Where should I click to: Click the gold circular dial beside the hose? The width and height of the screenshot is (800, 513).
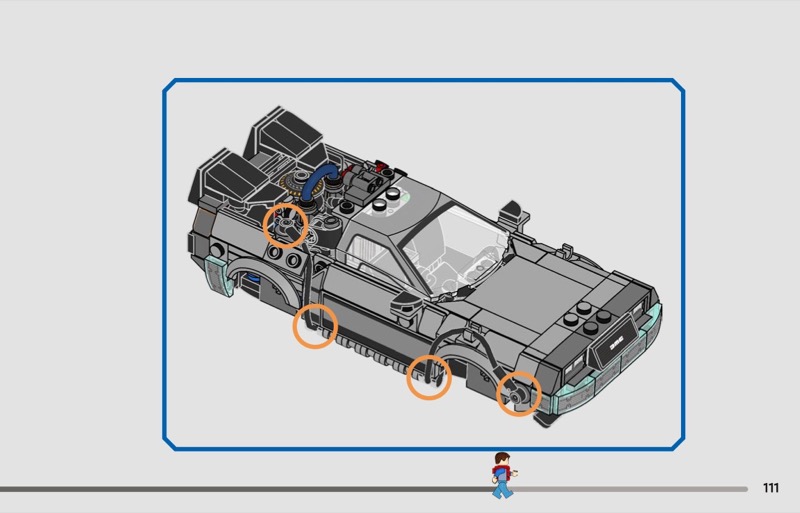(291, 185)
